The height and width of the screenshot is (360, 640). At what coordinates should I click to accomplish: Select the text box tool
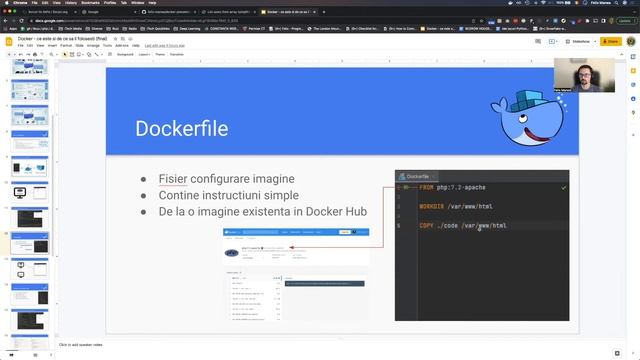[x=72, y=54]
